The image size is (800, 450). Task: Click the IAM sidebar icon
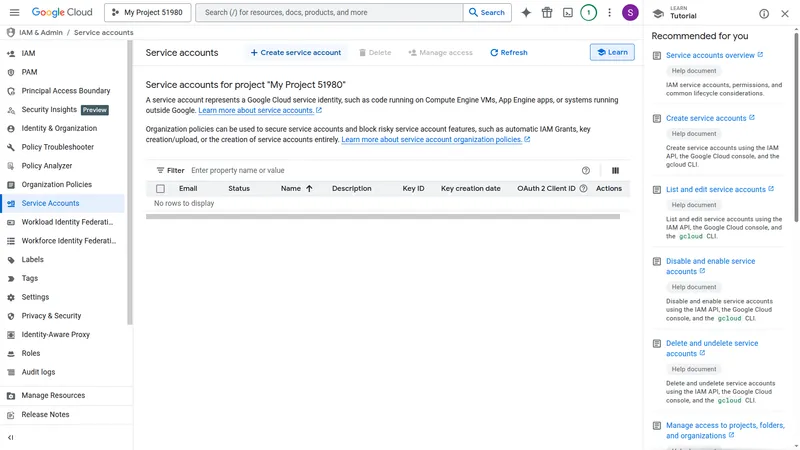click(x=11, y=54)
